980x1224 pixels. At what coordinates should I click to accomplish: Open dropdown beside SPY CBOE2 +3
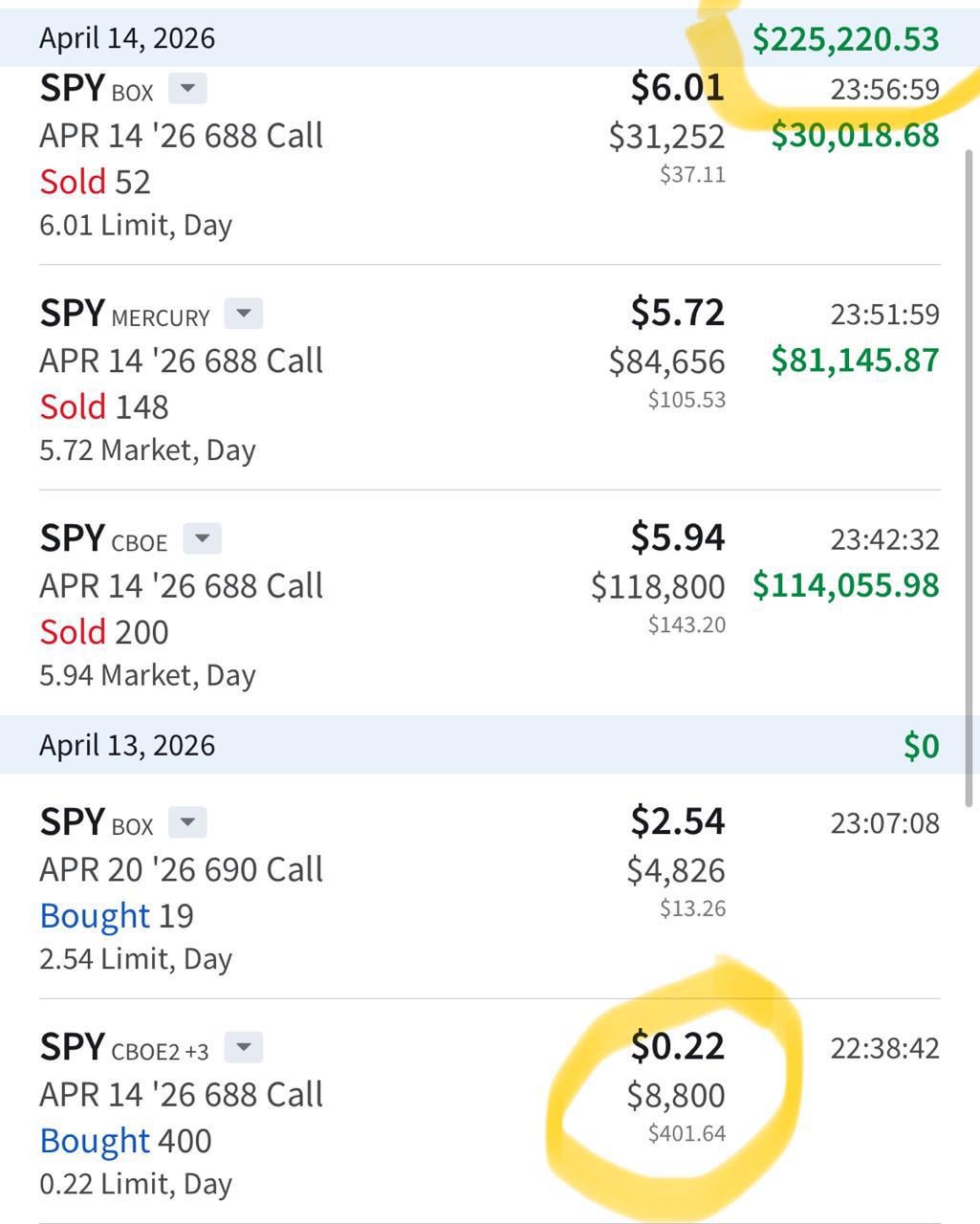point(244,1047)
